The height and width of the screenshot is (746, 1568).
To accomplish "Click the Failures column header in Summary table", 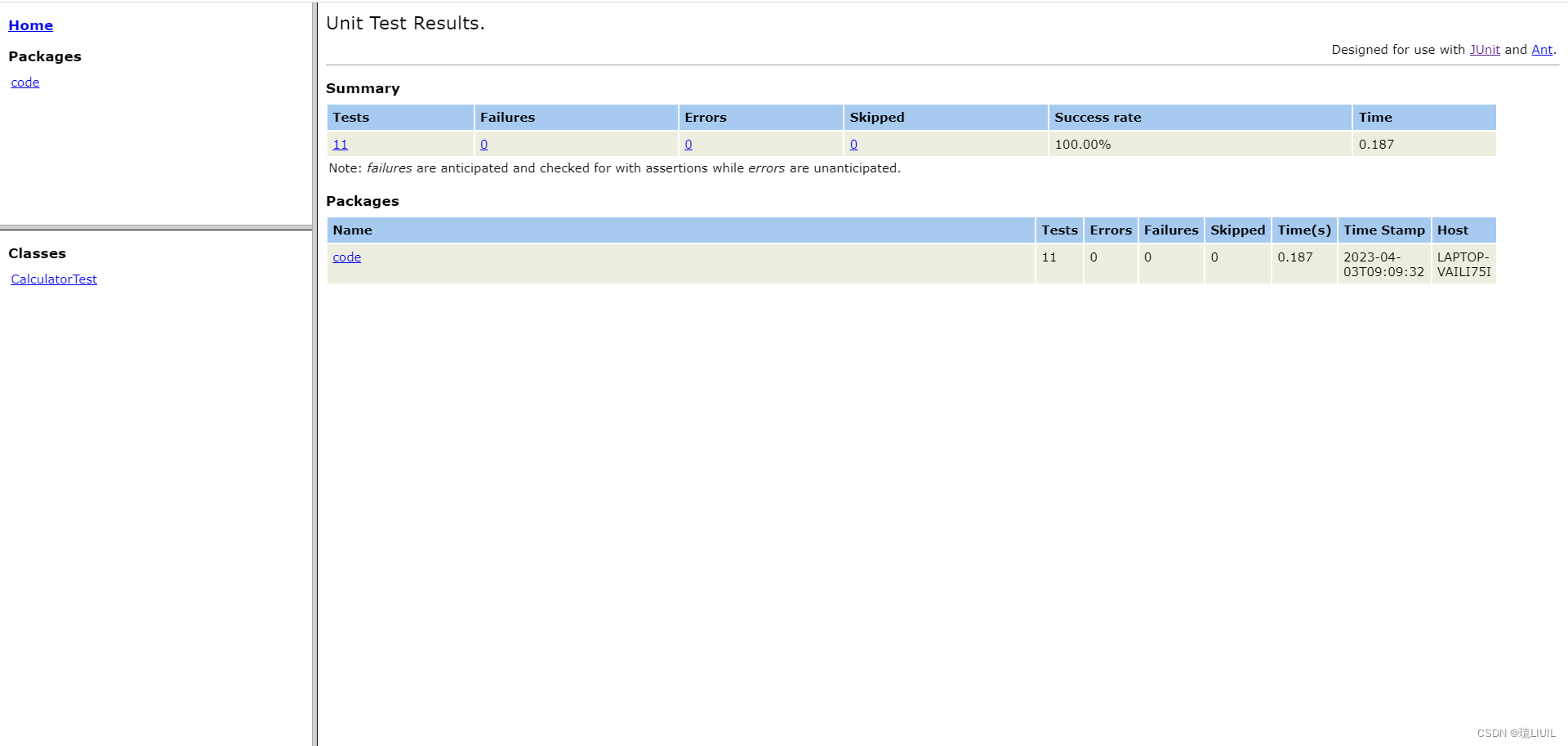I will (576, 117).
